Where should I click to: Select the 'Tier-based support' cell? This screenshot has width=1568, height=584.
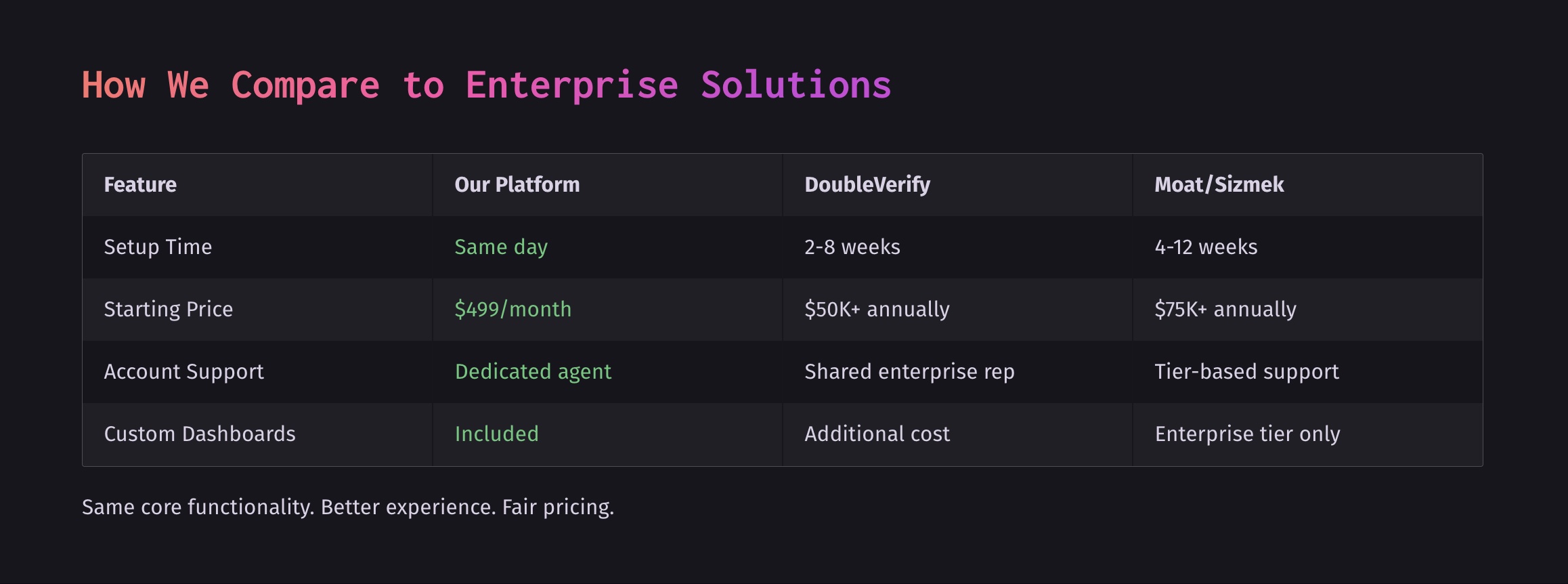click(1246, 372)
